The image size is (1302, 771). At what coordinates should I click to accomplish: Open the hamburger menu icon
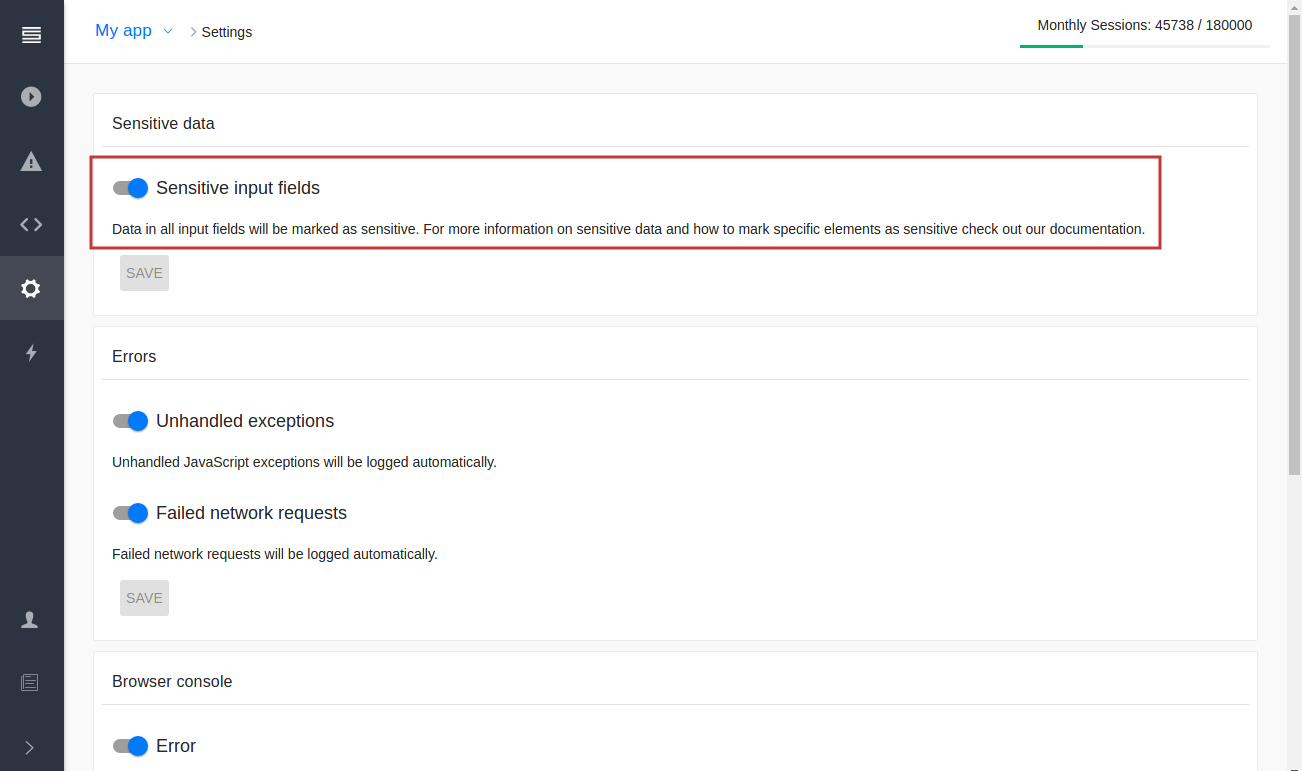[31, 36]
